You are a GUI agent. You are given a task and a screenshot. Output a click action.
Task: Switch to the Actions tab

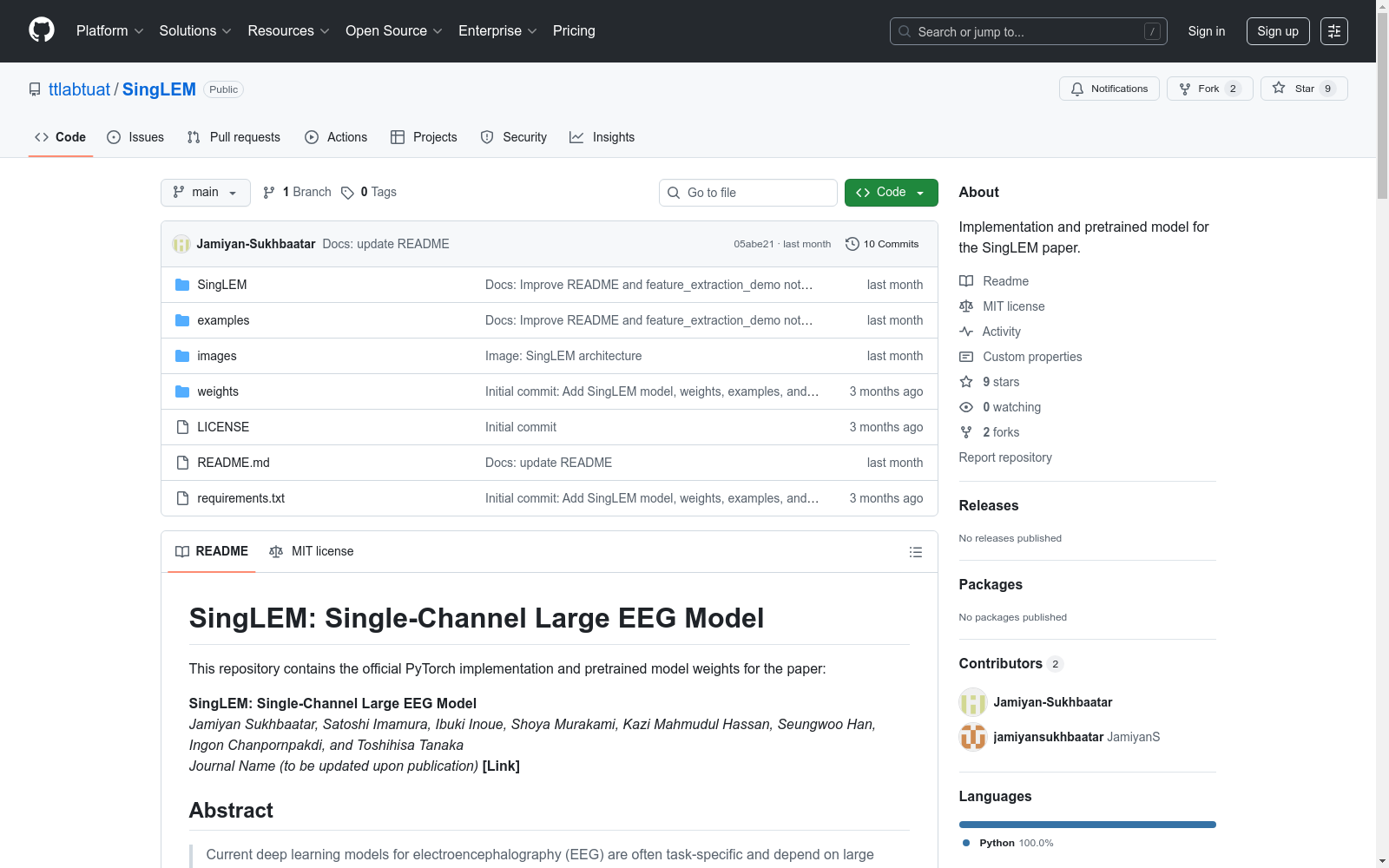click(336, 137)
